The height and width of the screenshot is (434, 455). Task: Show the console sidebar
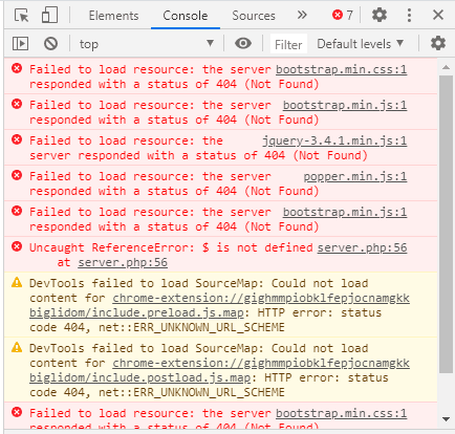pyautogui.click(x=20, y=44)
